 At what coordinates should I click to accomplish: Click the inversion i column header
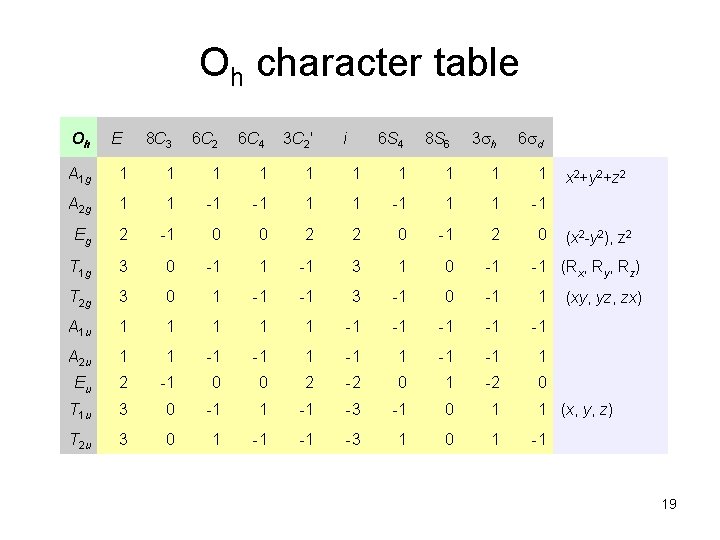coord(344,137)
